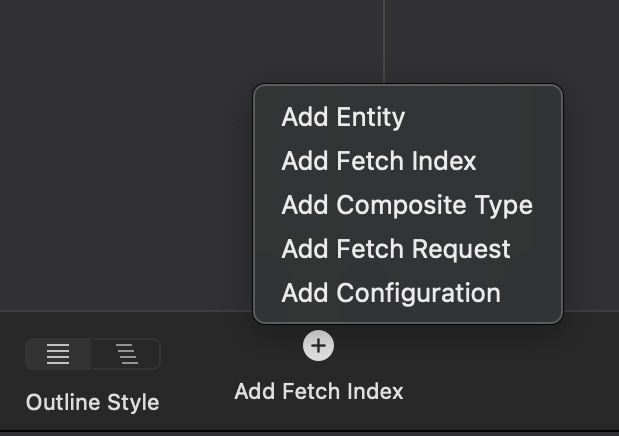Click the word Configuration in last menu row
Screen dimensions: 619x436
point(418,293)
